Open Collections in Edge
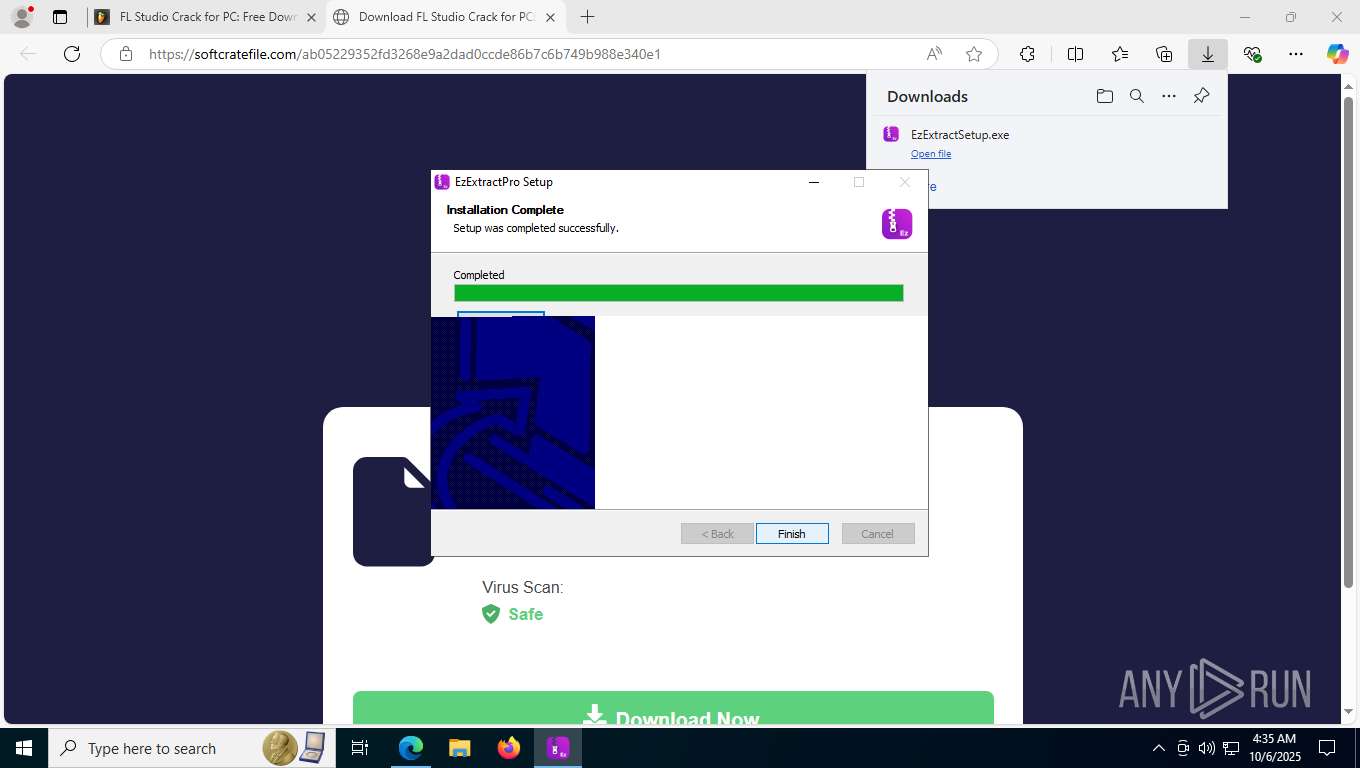 [1164, 54]
